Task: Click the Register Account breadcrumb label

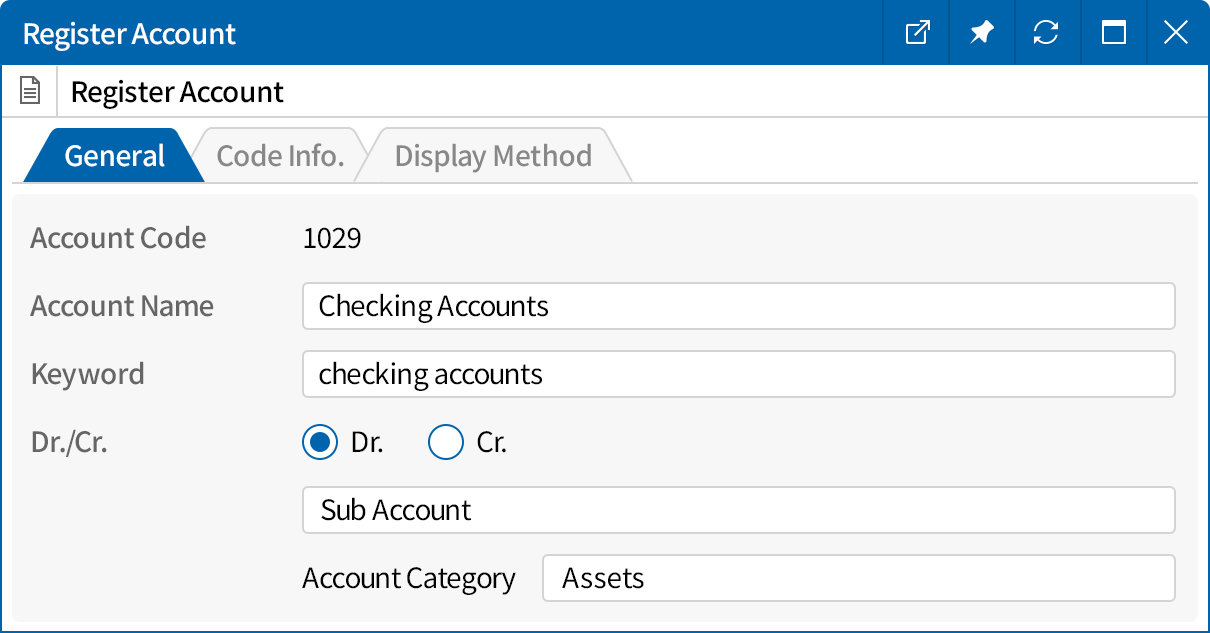Action: [x=177, y=91]
